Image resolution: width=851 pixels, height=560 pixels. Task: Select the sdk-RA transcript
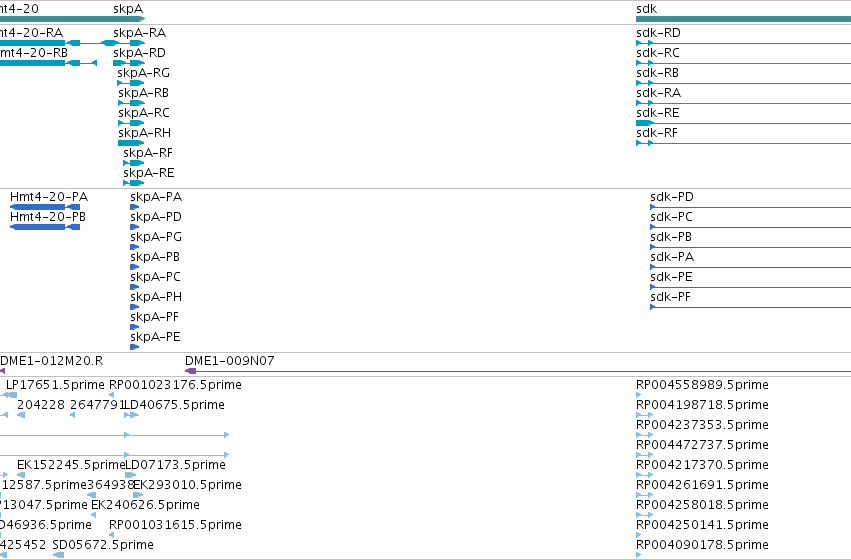click(744, 103)
